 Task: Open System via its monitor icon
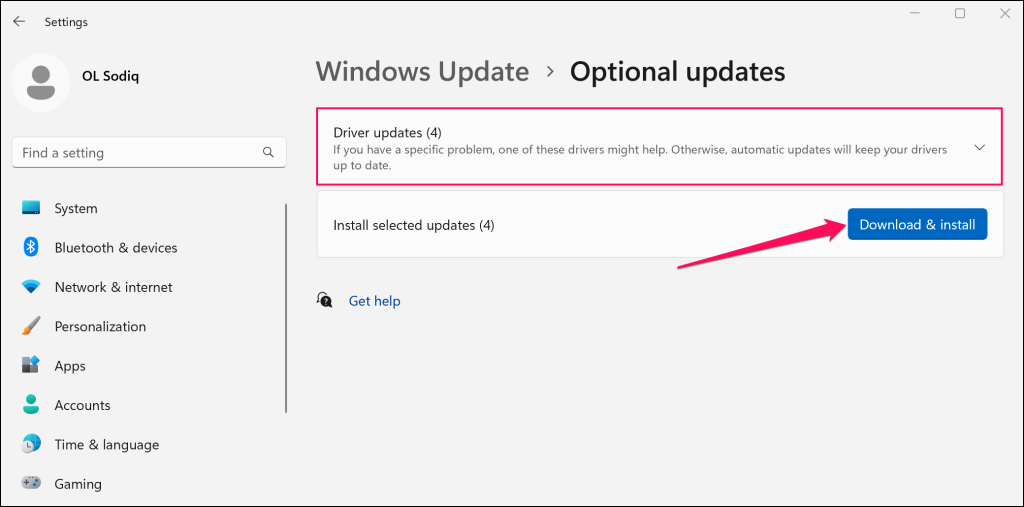pos(31,208)
